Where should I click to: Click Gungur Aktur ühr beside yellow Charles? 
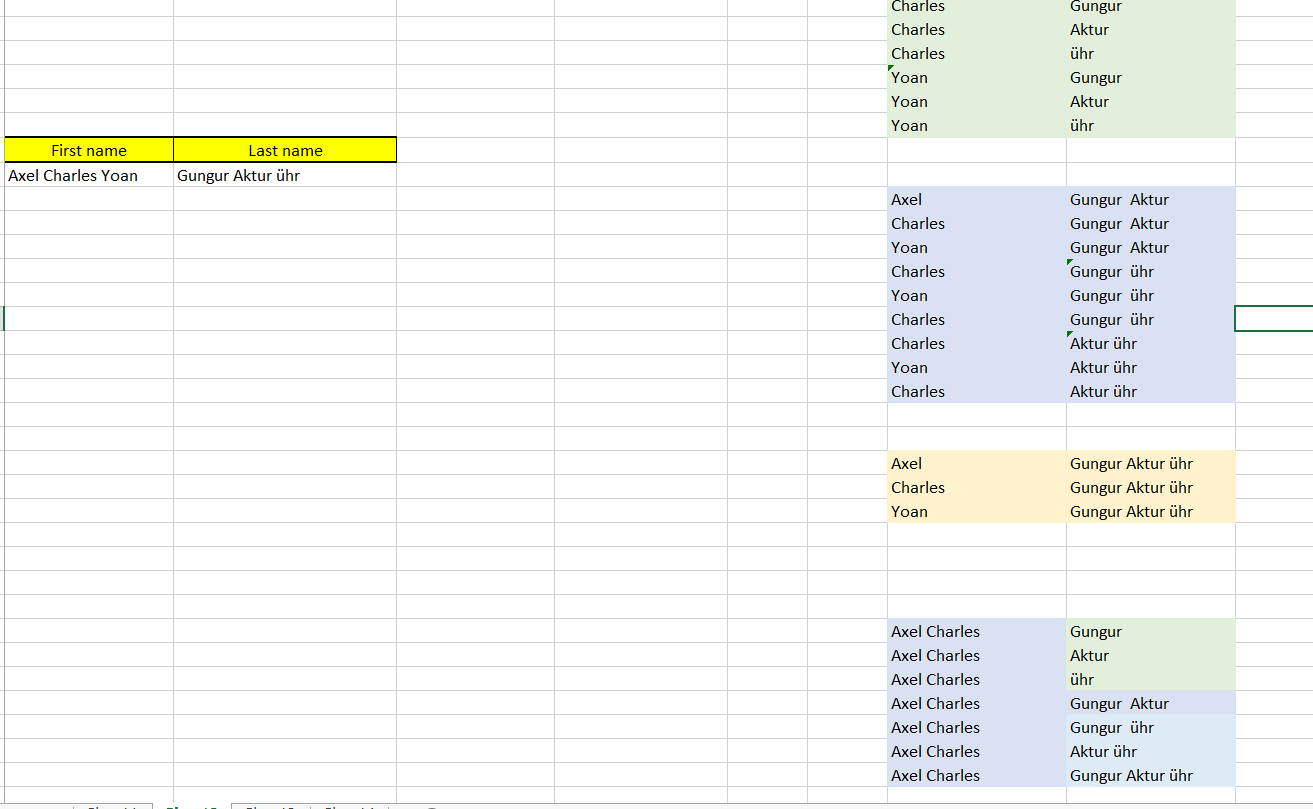(1151, 487)
